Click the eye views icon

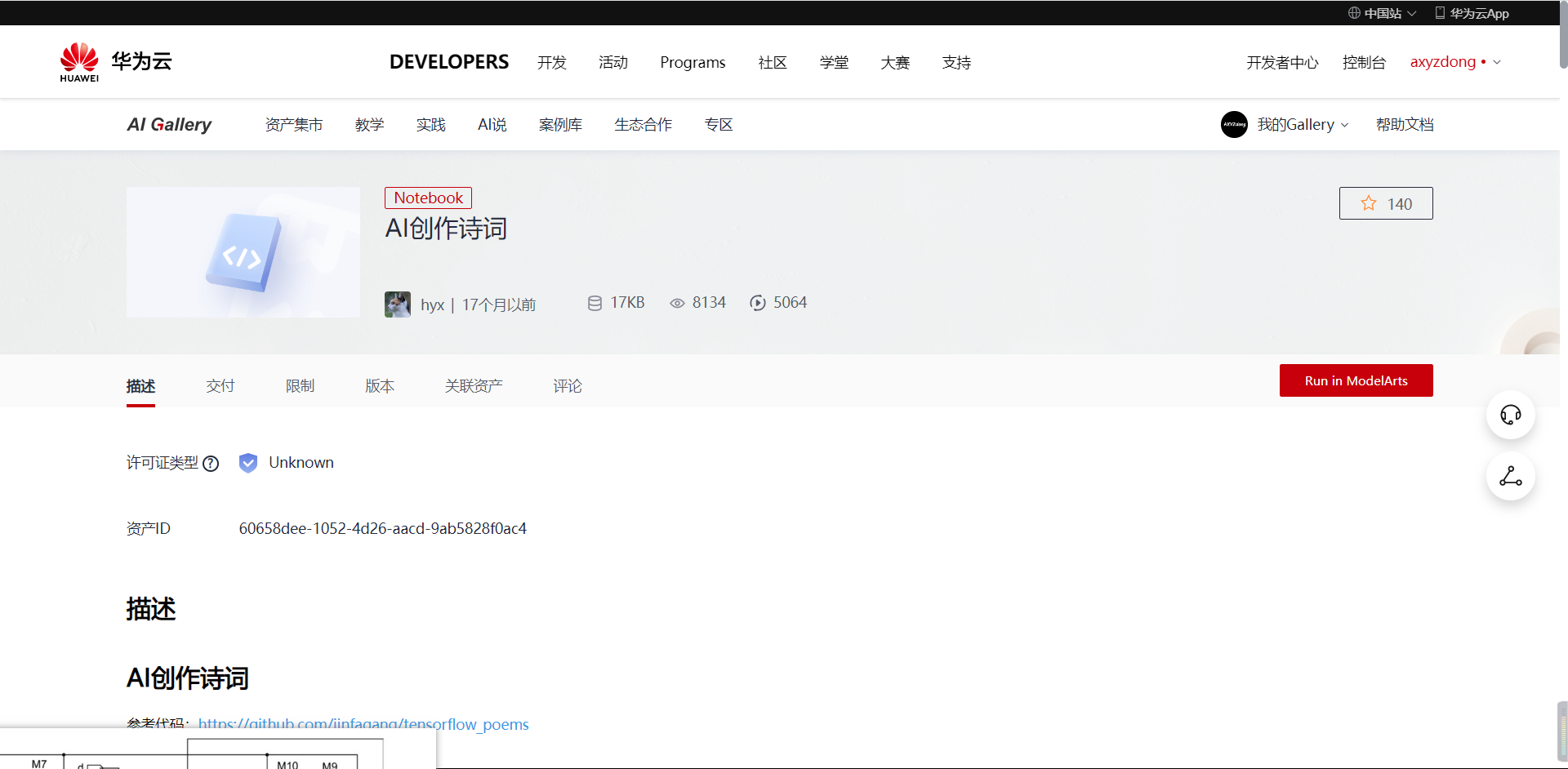pyautogui.click(x=677, y=303)
